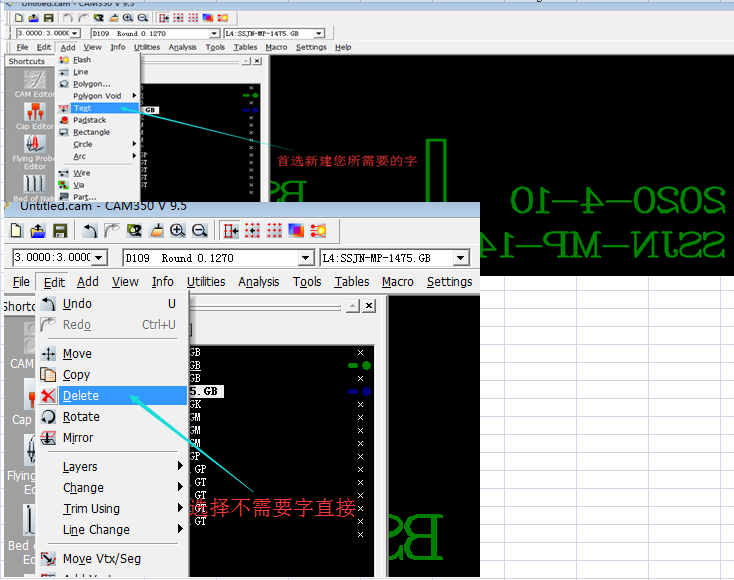Viewport: 734px width, 580px height.
Task: Click the Padstack icon in Add menu
Action: [65, 120]
